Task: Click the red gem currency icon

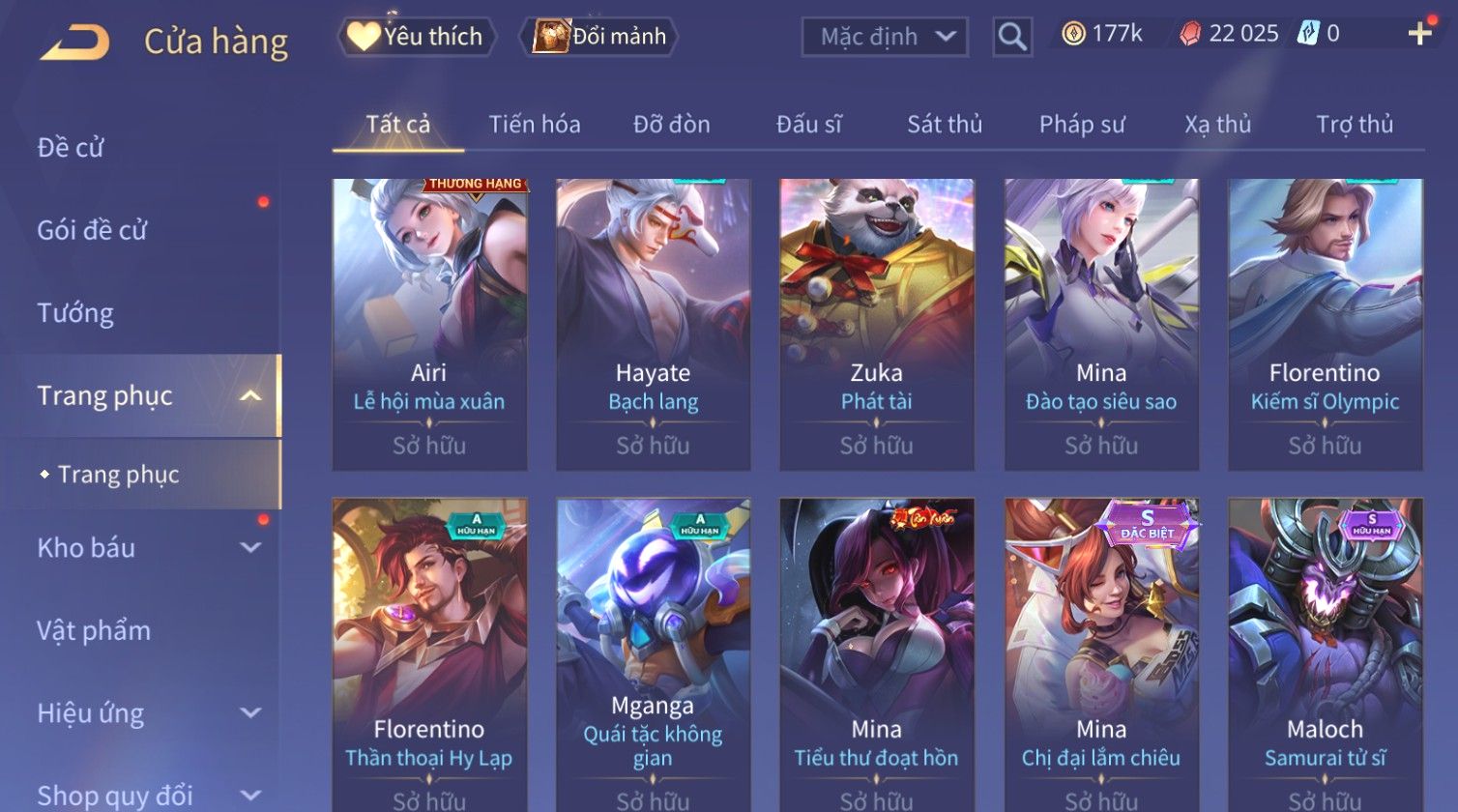Action: click(x=1190, y=34)
